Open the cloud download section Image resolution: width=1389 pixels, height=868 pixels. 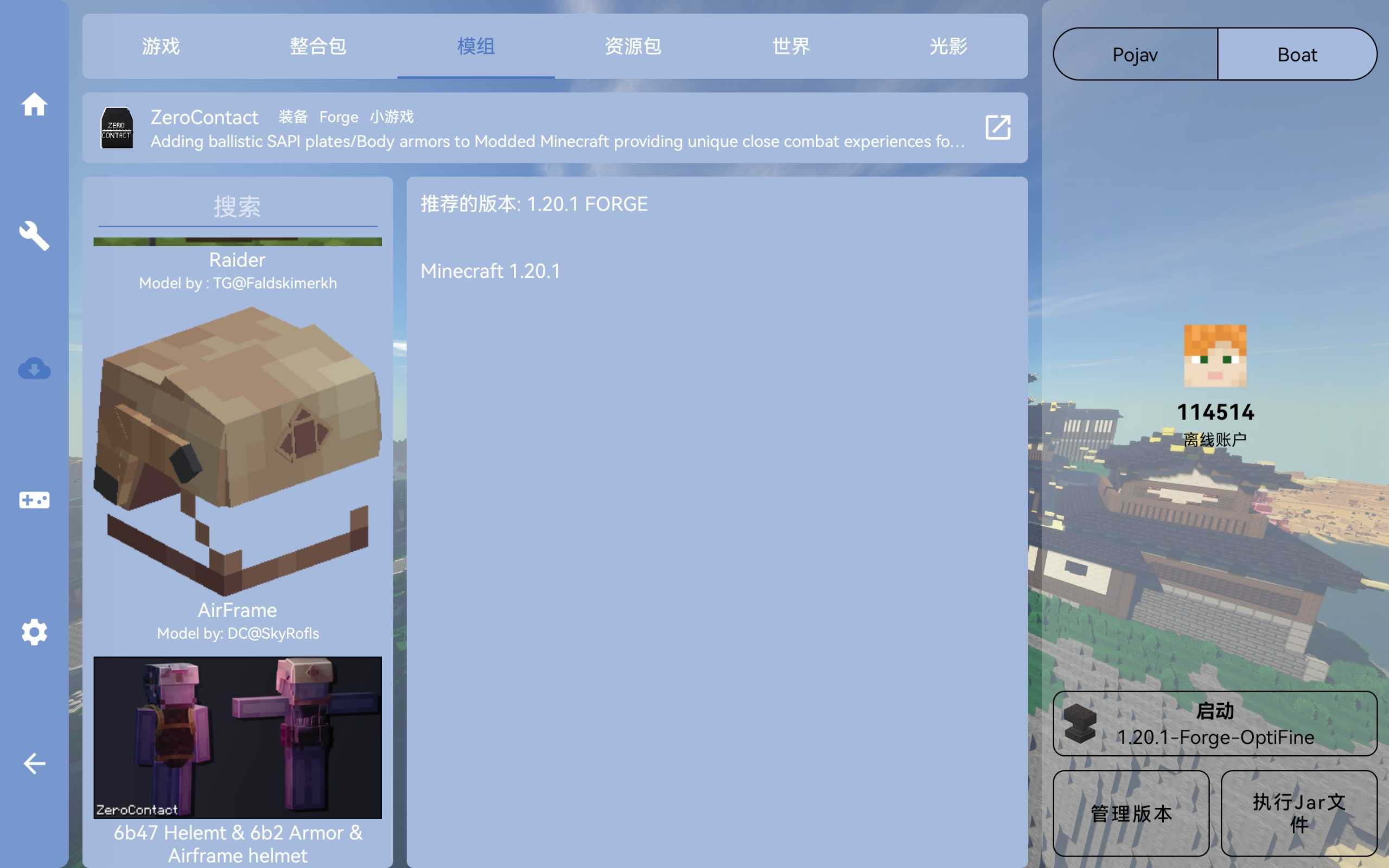click(x=34, y=368)
